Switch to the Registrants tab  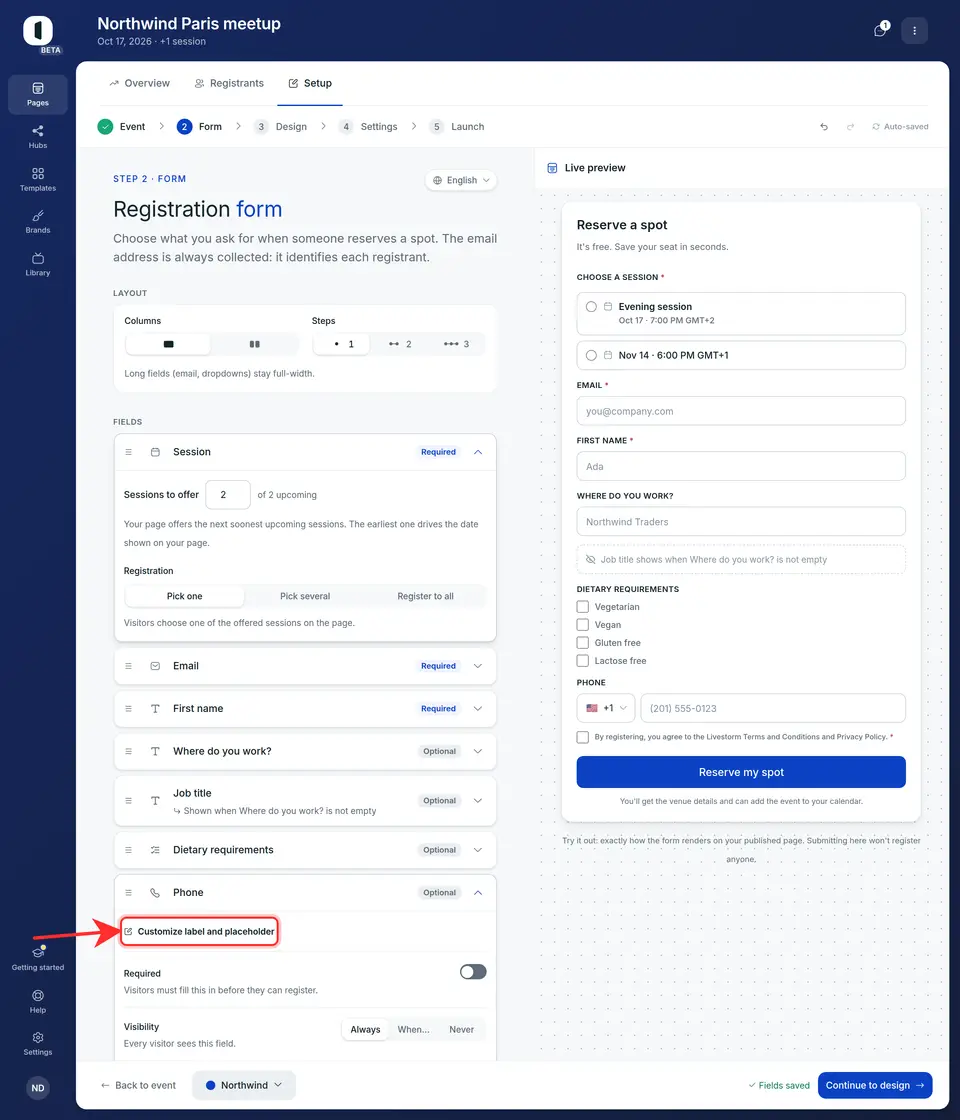[229, 83]
